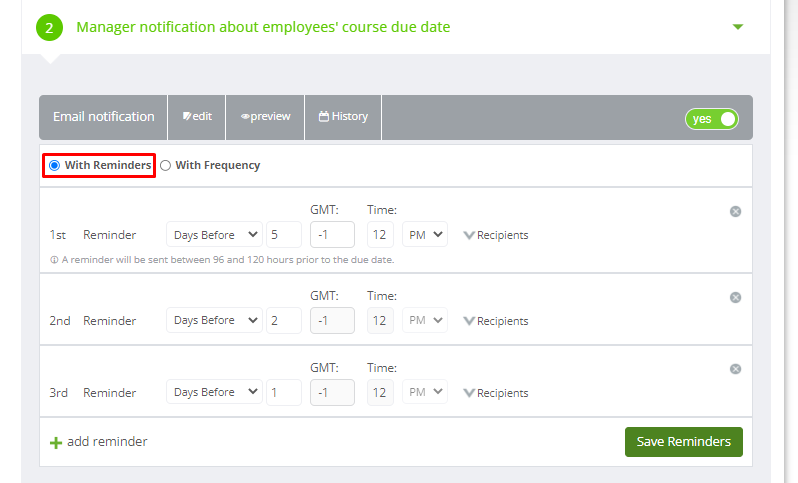Click the GMT field of 2nd reminder

click(332, 320)
